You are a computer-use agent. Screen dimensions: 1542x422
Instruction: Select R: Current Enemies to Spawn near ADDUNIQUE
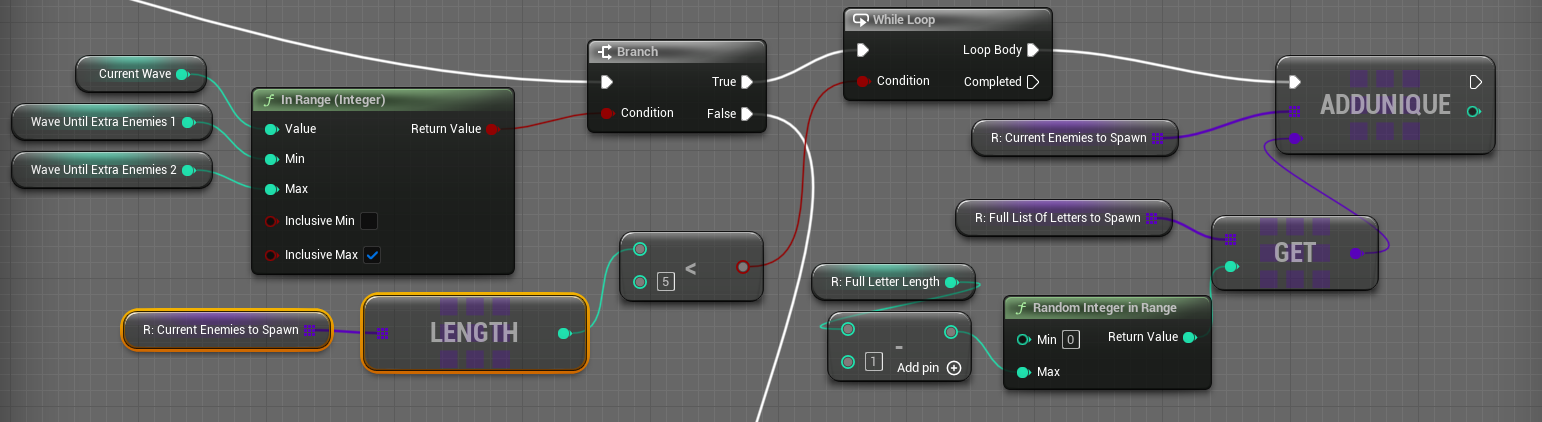[x=1075, y=138]
